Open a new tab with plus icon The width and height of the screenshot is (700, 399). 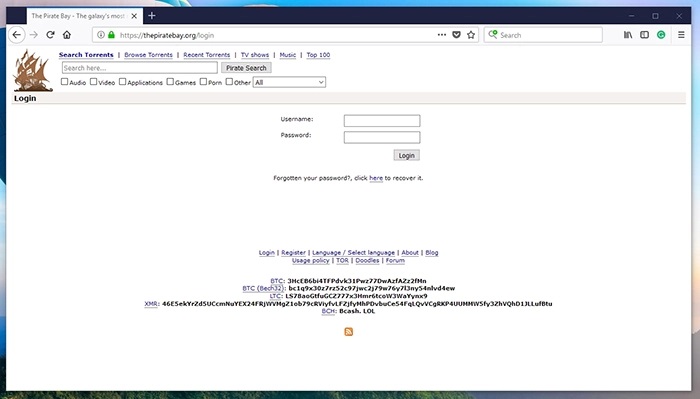tap(152, 16)
